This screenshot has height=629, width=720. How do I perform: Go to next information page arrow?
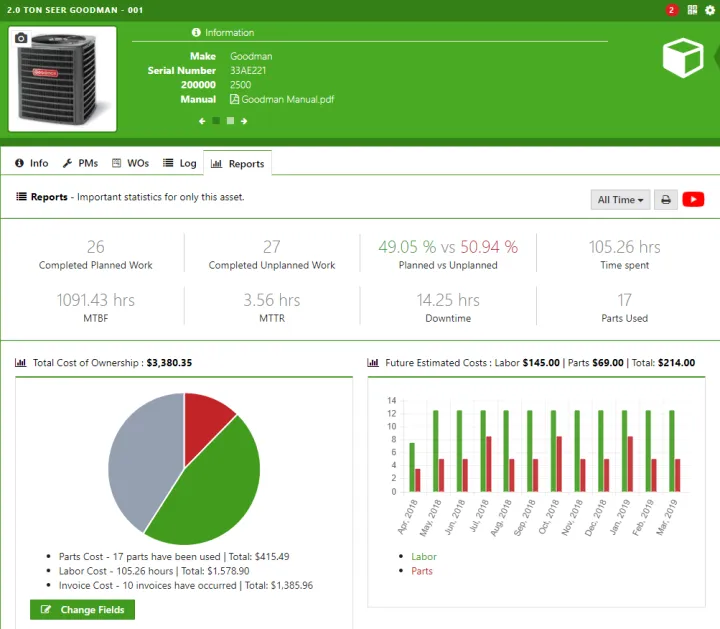click(244, 121)
